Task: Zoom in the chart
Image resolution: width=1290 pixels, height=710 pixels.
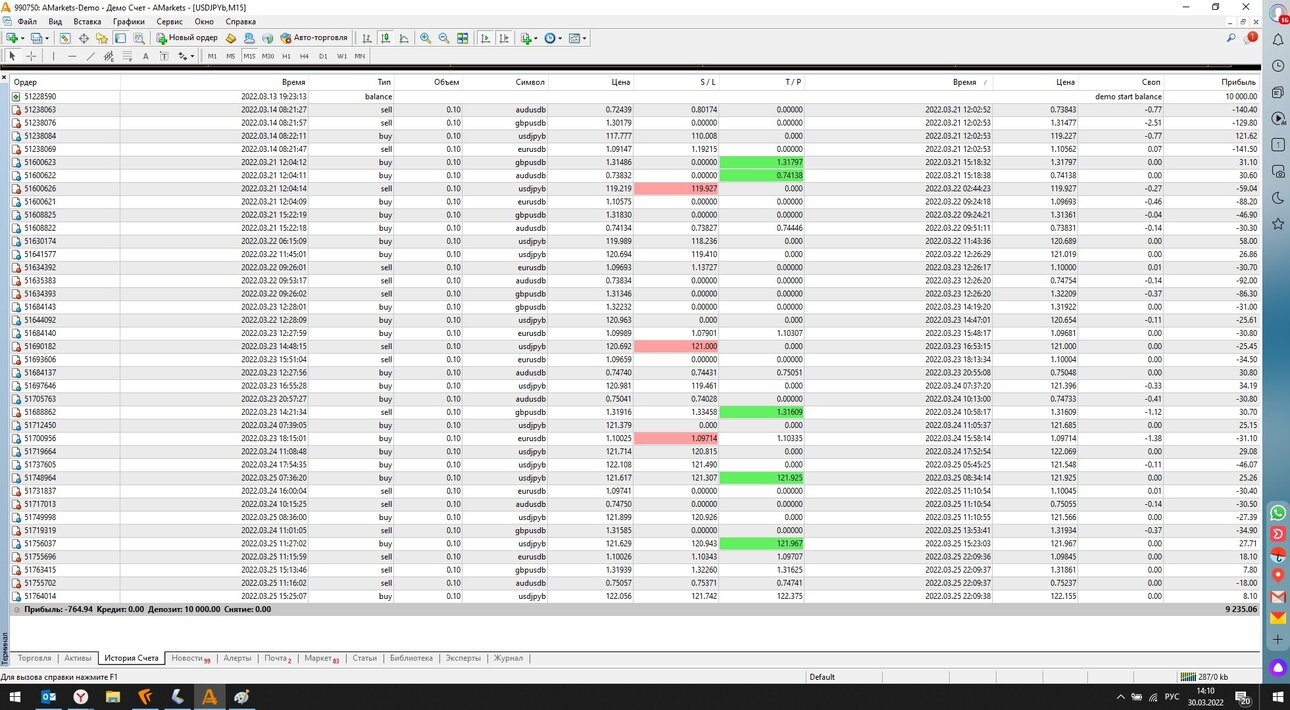Action: 425,38
